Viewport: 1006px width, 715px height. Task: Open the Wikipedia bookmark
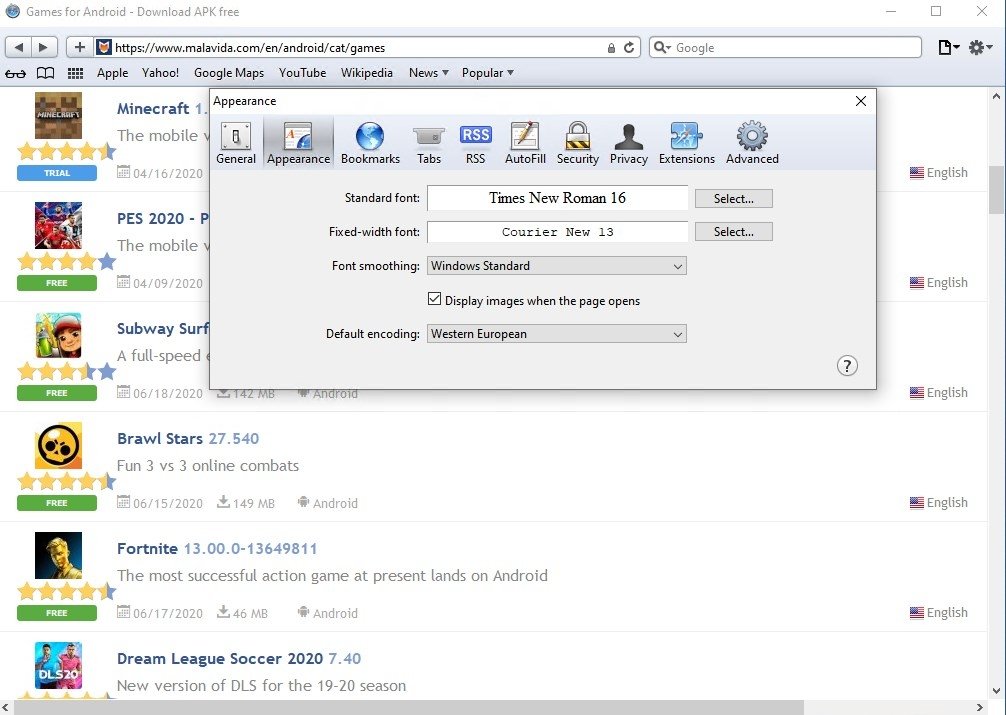point(366,73)
